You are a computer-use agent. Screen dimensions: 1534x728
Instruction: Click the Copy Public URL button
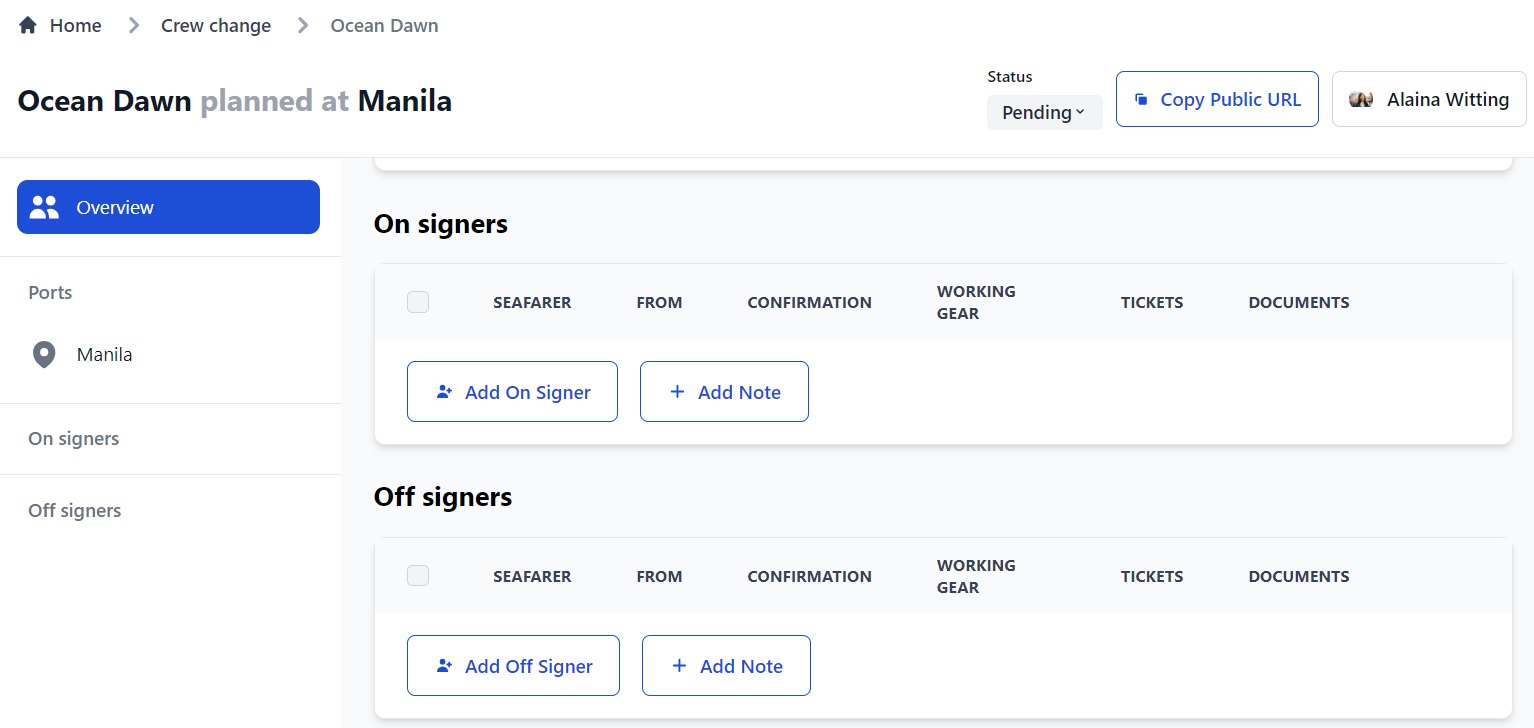1217,99
